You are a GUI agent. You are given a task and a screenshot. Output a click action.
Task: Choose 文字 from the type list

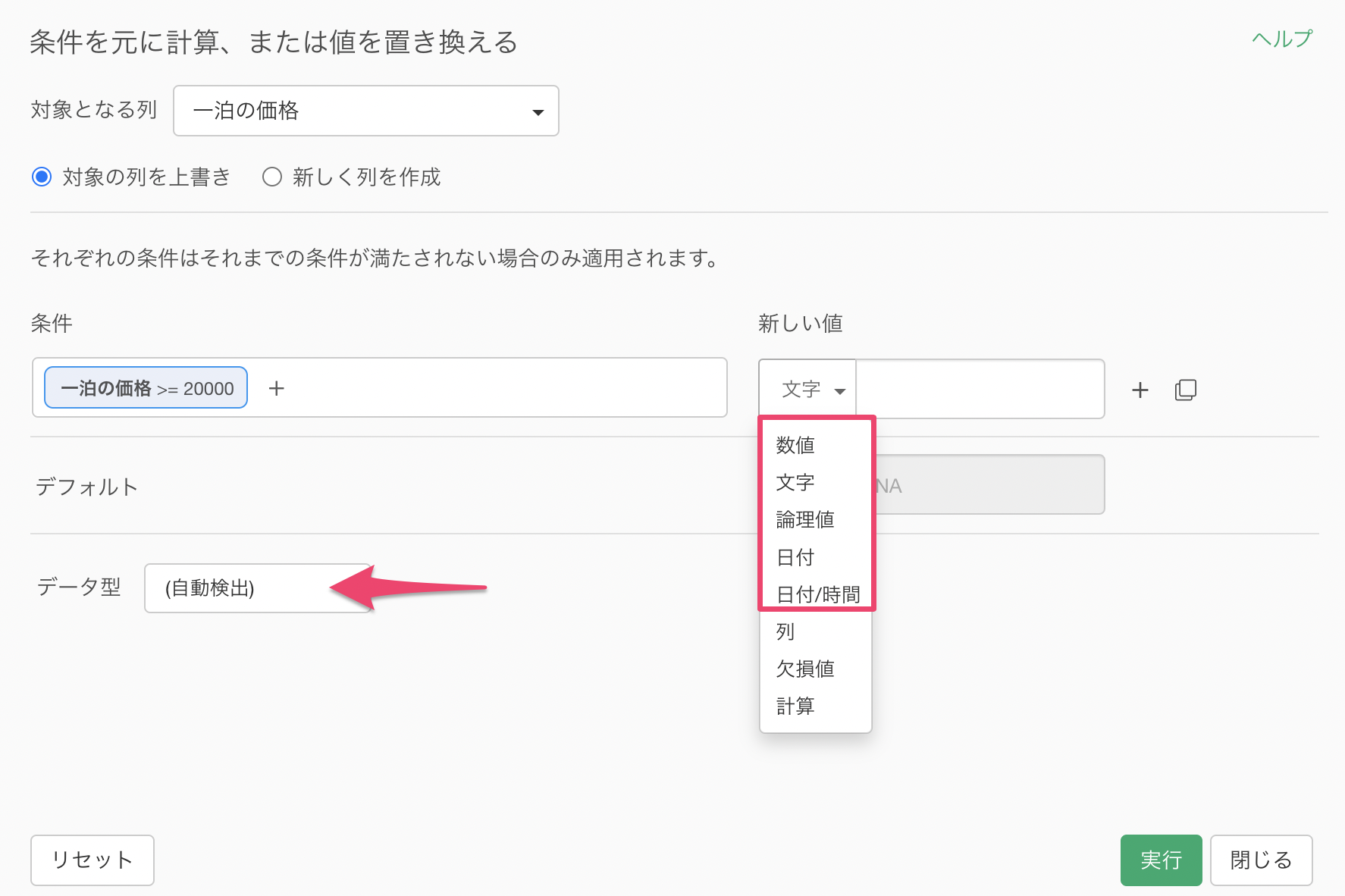(795, 482)
